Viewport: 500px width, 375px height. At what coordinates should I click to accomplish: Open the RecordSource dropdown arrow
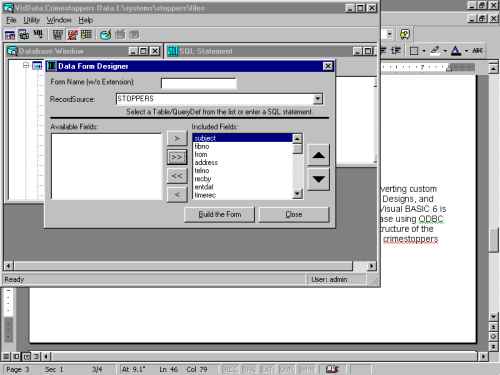pos(318,99)
